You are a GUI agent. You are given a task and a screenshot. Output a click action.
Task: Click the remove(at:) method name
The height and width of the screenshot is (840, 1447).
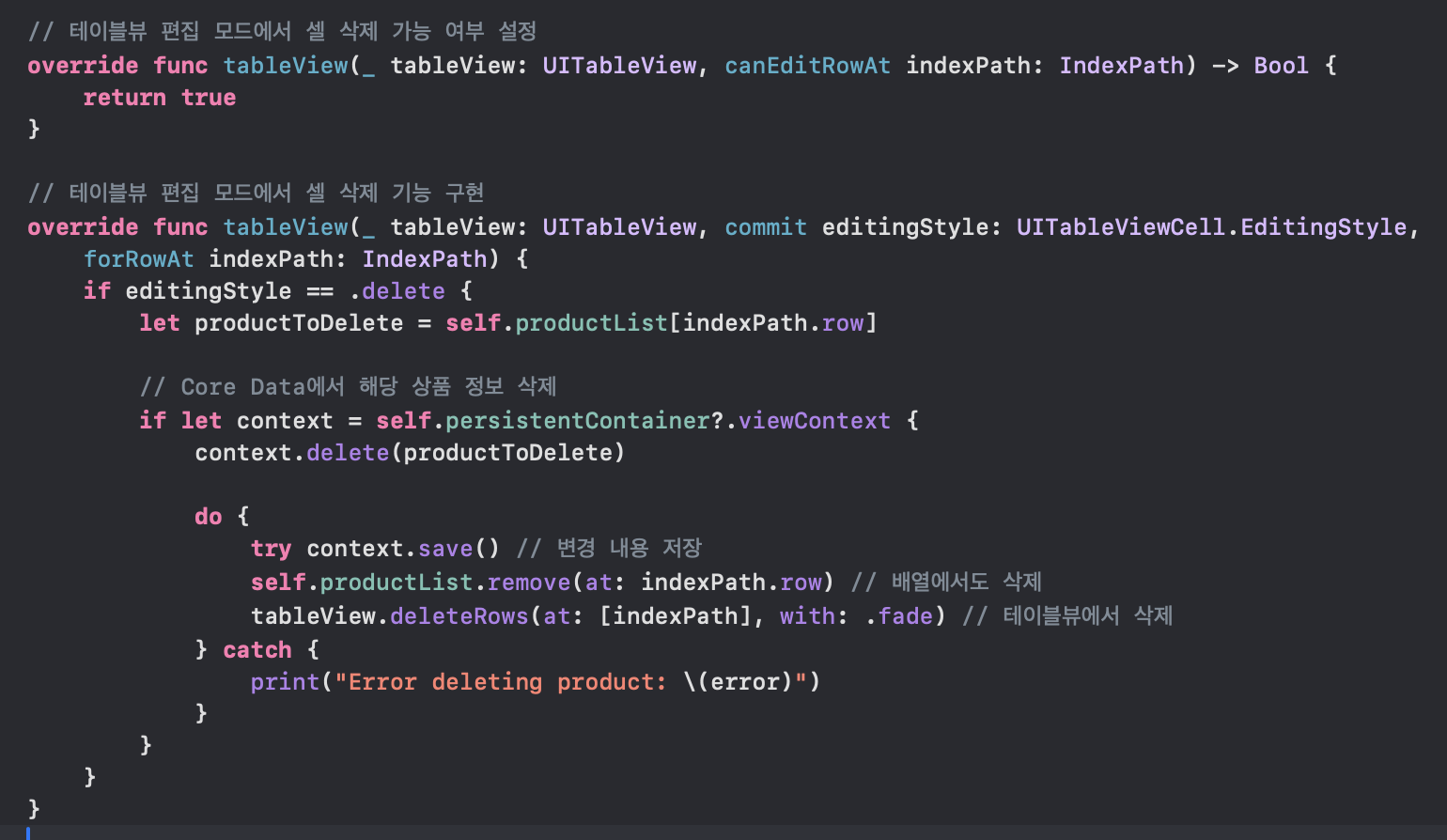(x=529, y=583)
